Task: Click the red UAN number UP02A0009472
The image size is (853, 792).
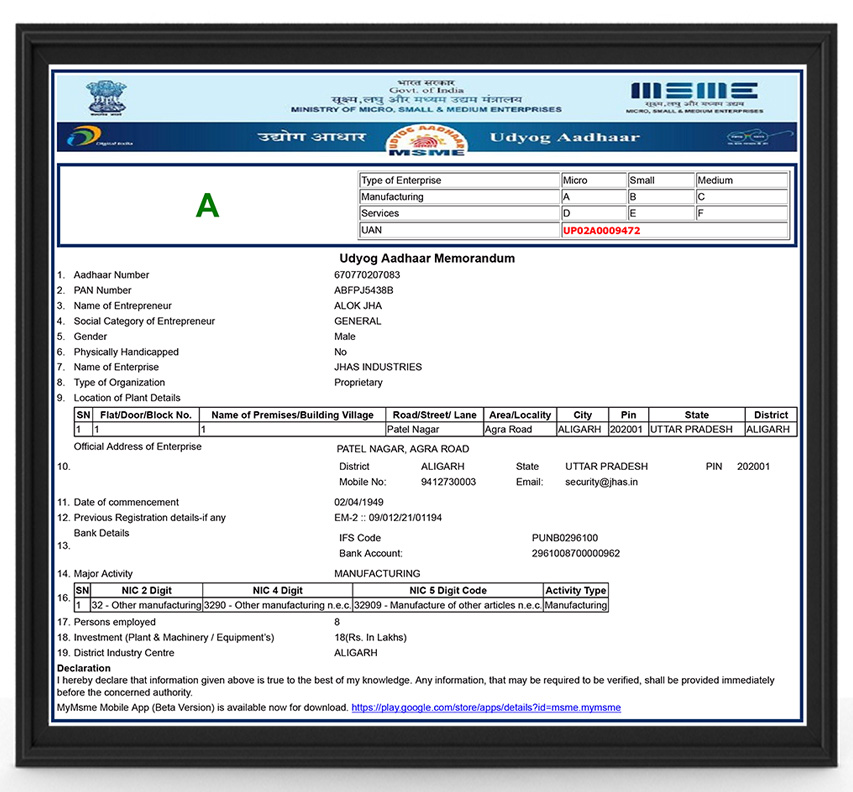Action: tap(601, 230)
